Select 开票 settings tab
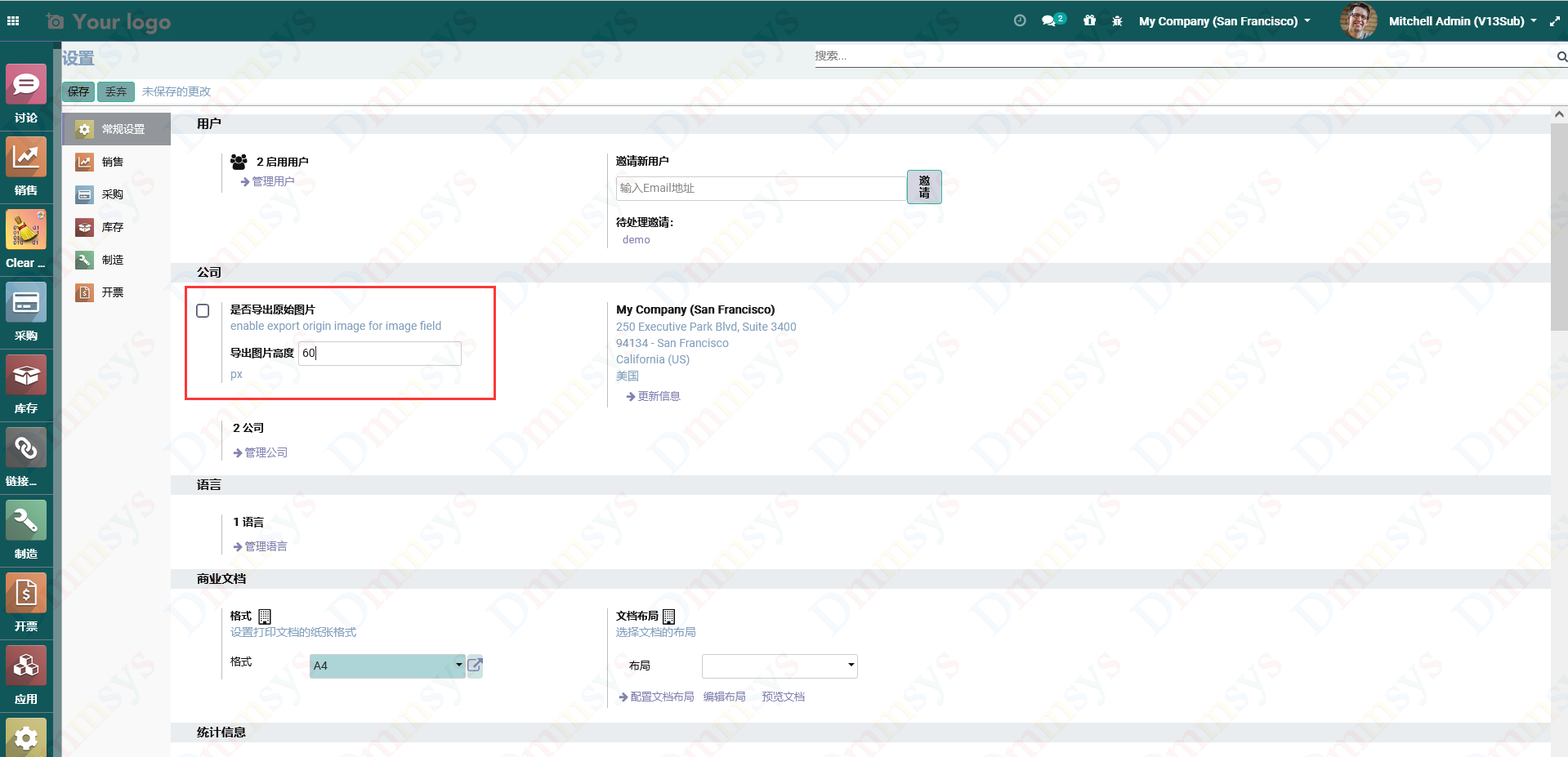The image size is (1568, 757). pos(117,292)
